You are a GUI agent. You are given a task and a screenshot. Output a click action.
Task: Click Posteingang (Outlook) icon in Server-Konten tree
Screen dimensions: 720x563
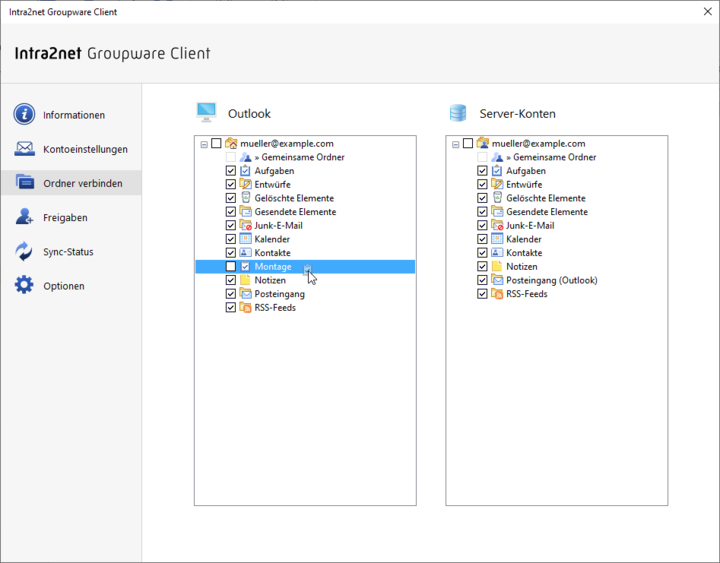click(x=497, y=280)
